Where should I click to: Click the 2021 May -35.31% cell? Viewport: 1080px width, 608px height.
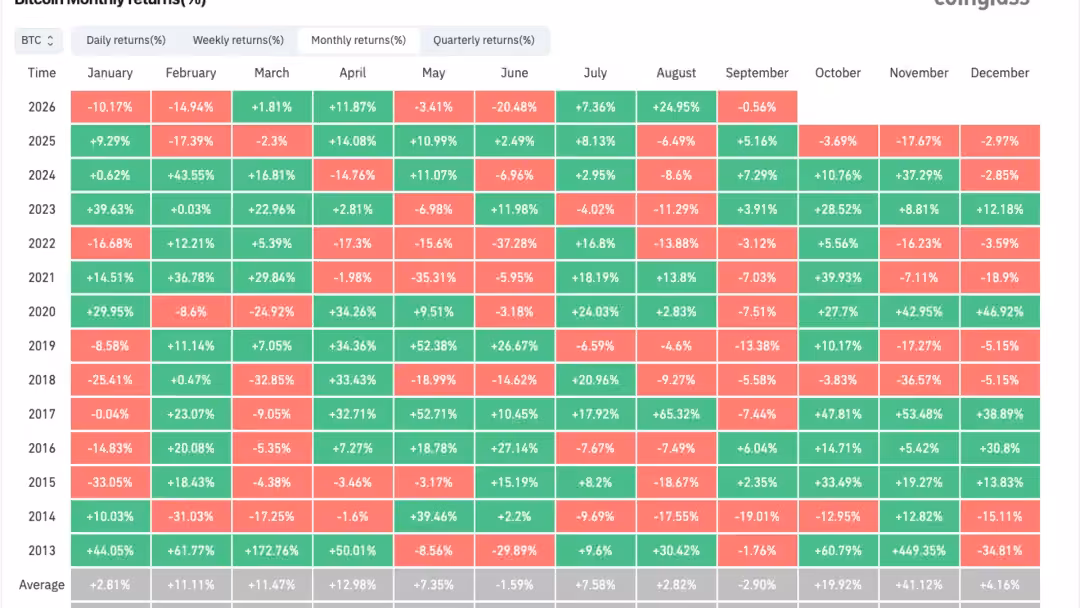pos(433,277)
